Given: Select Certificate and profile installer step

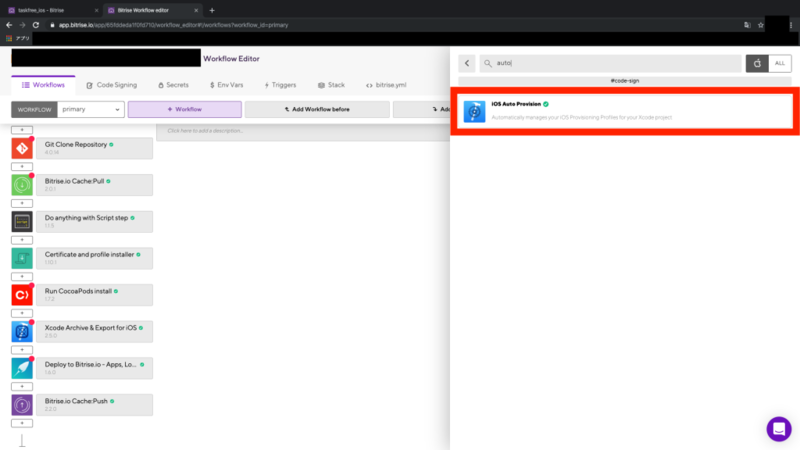Looking at the screenshot, I should click(94, 258).
